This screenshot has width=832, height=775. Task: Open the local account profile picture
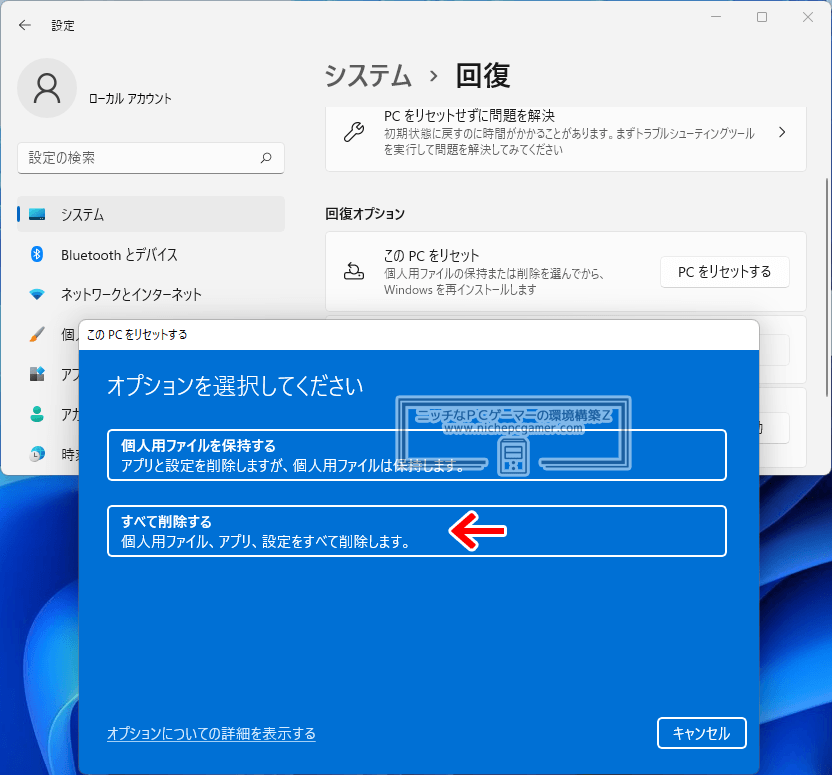[x=47, y=88]
